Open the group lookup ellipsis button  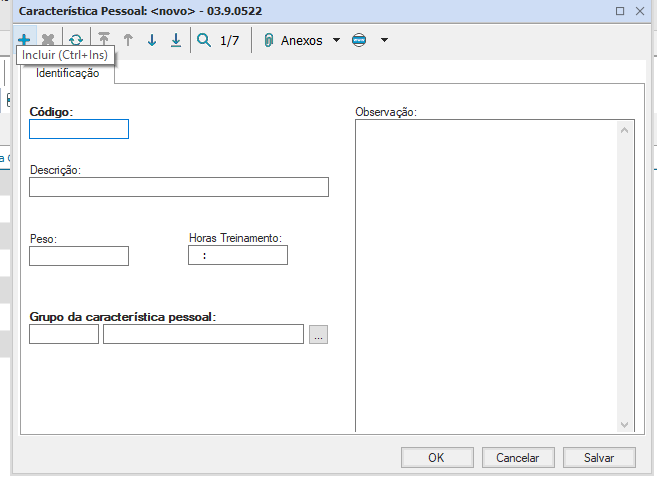(x=318, y=335)
